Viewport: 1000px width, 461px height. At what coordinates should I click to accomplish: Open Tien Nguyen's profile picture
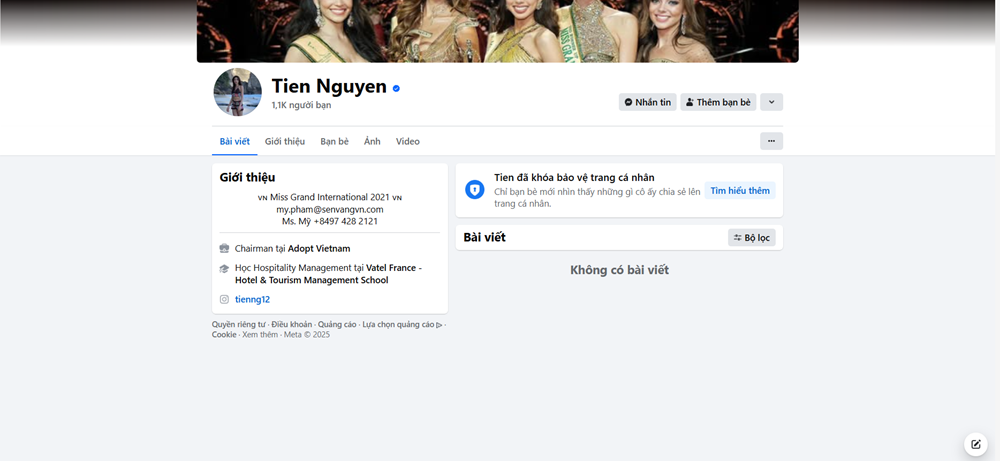237,92
